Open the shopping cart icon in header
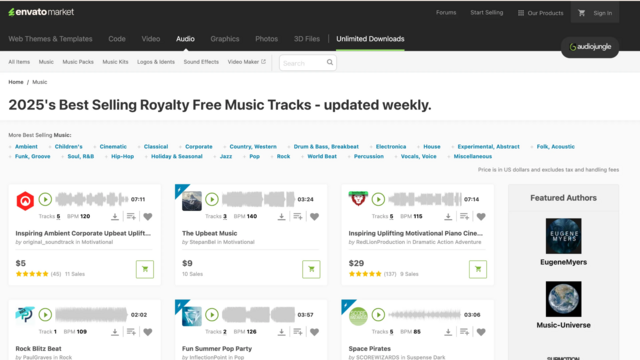 [x=582, y=13]
